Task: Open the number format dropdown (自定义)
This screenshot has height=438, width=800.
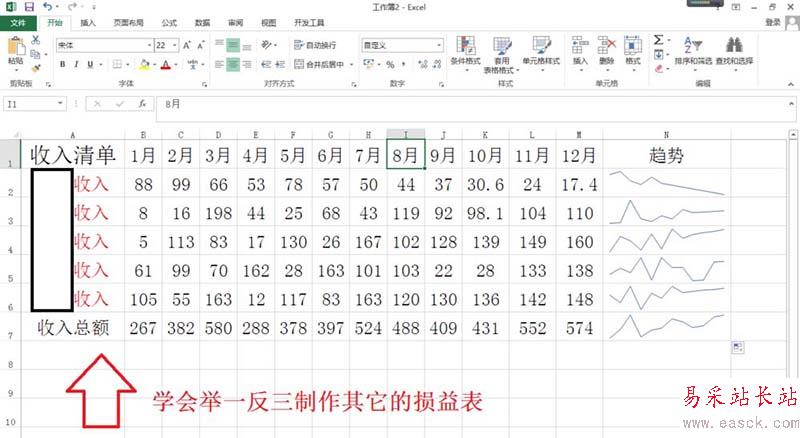Action: (x=439, y=45)
